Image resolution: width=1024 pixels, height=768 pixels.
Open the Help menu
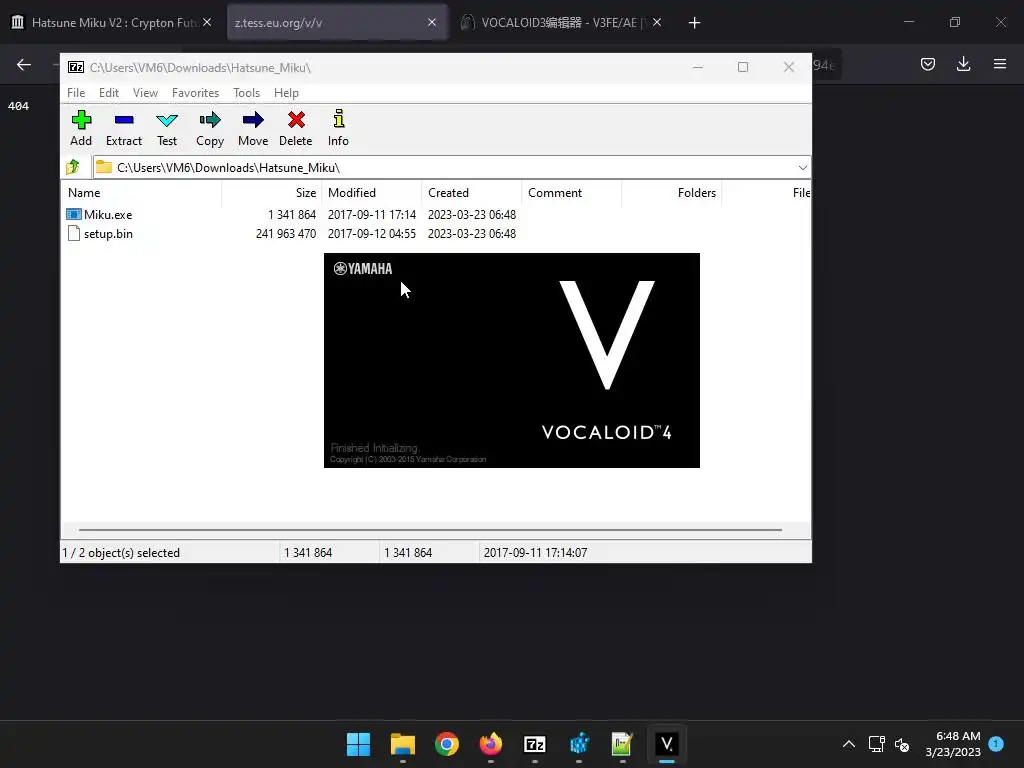tap(286, 93)
